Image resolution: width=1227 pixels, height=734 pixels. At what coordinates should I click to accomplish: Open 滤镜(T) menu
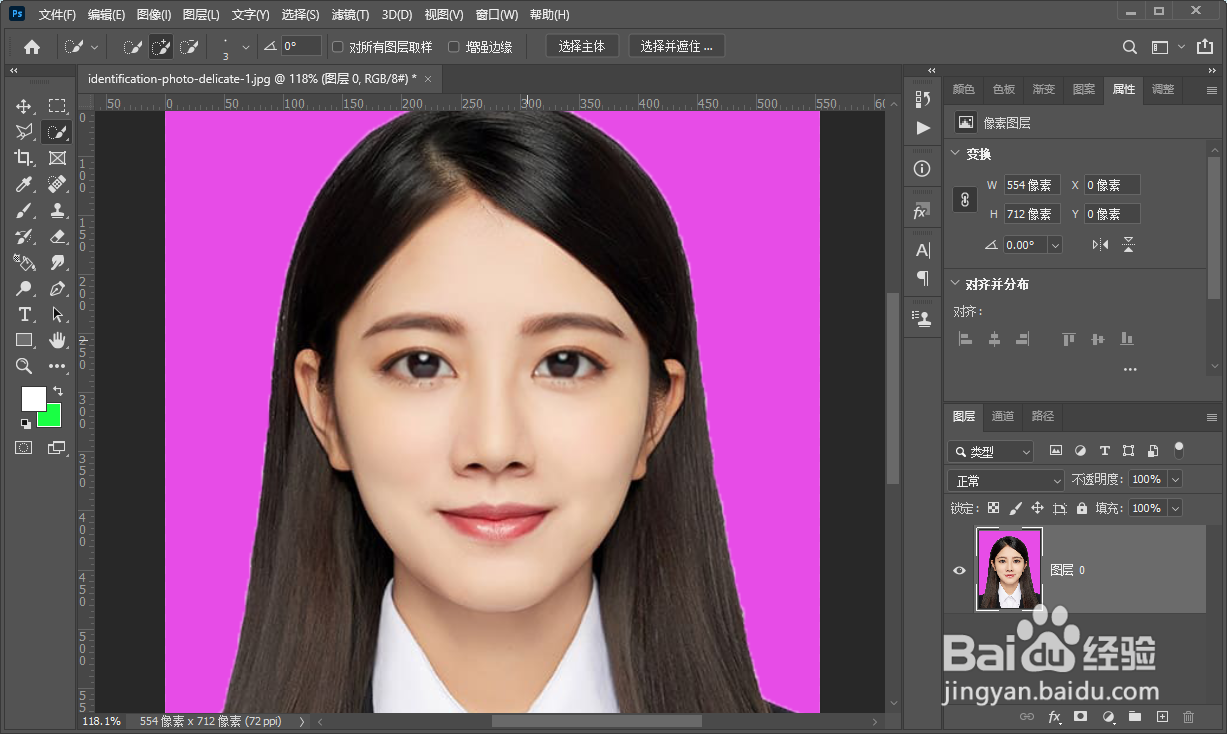click(350, 15)
